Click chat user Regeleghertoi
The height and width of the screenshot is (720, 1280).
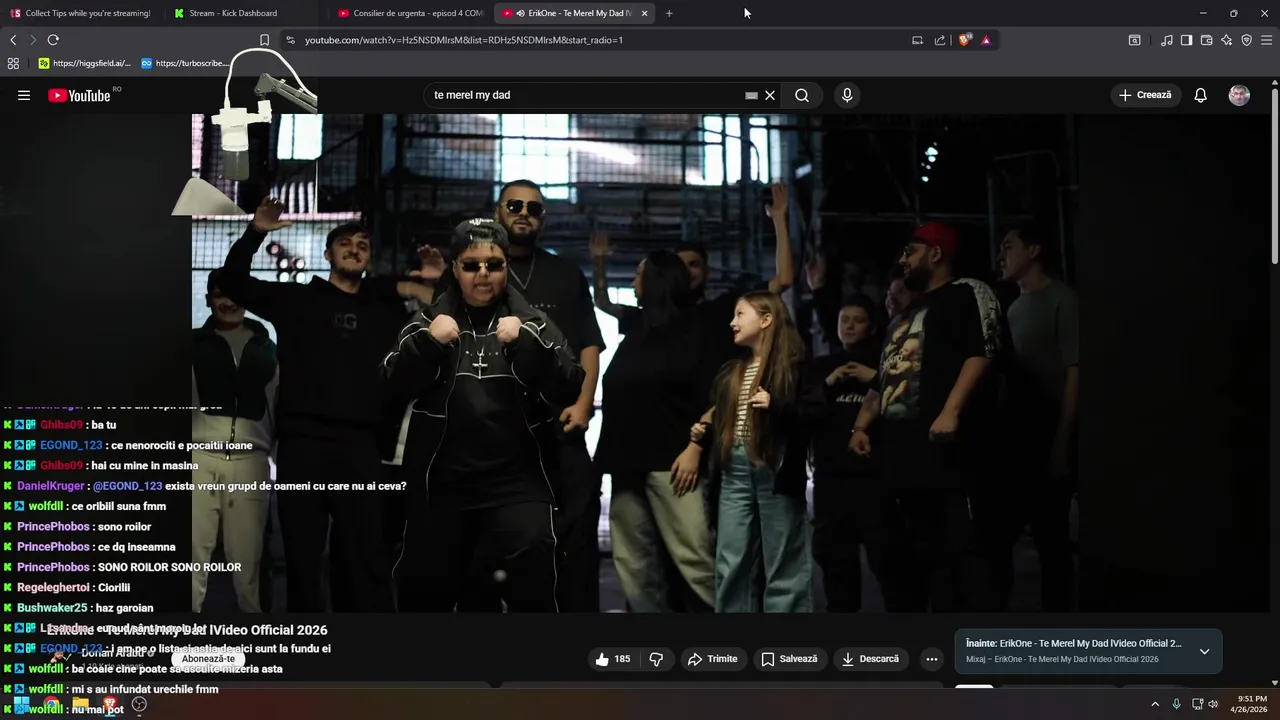point(53,588)
